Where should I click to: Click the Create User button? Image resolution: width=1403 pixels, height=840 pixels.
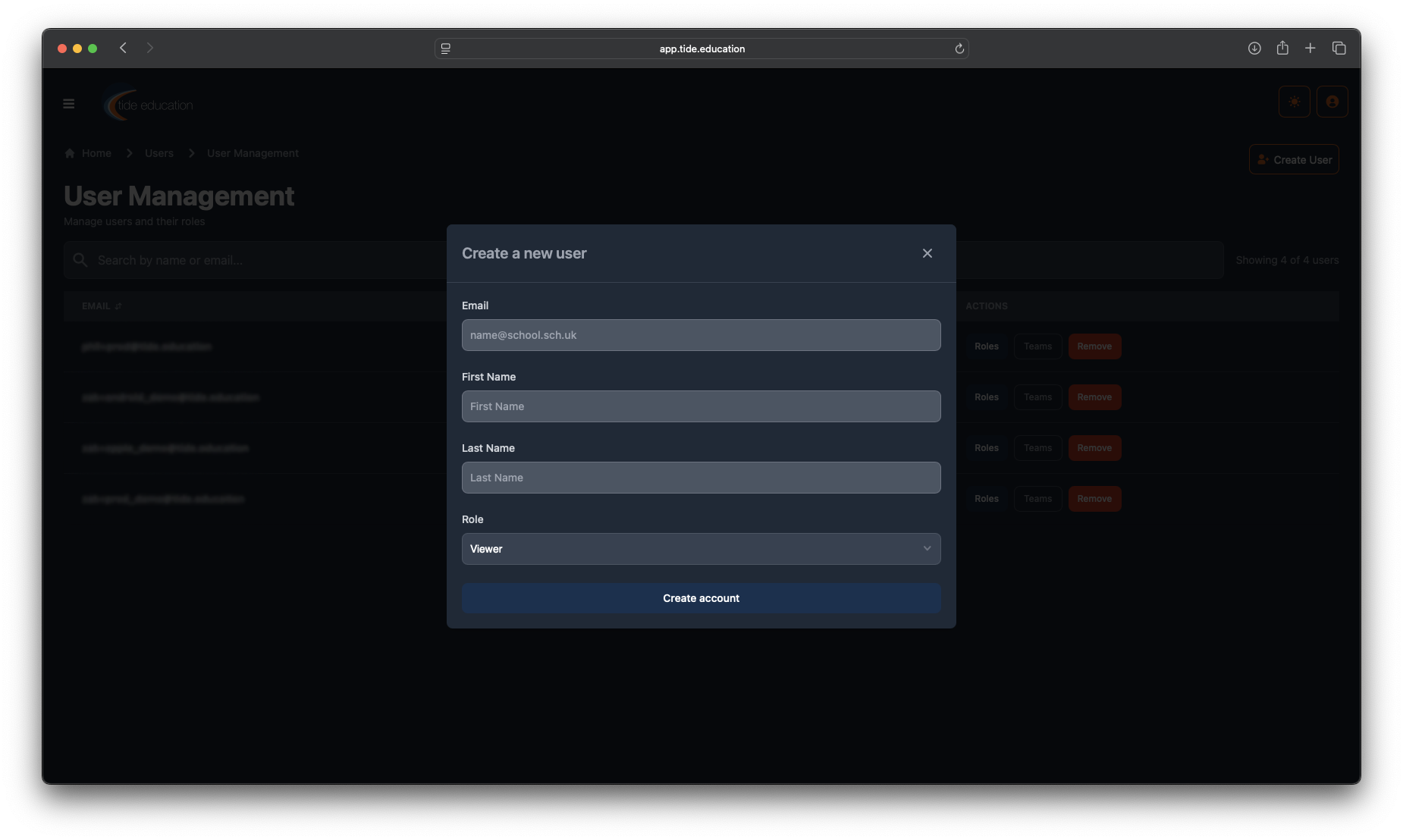(1294, 160)
